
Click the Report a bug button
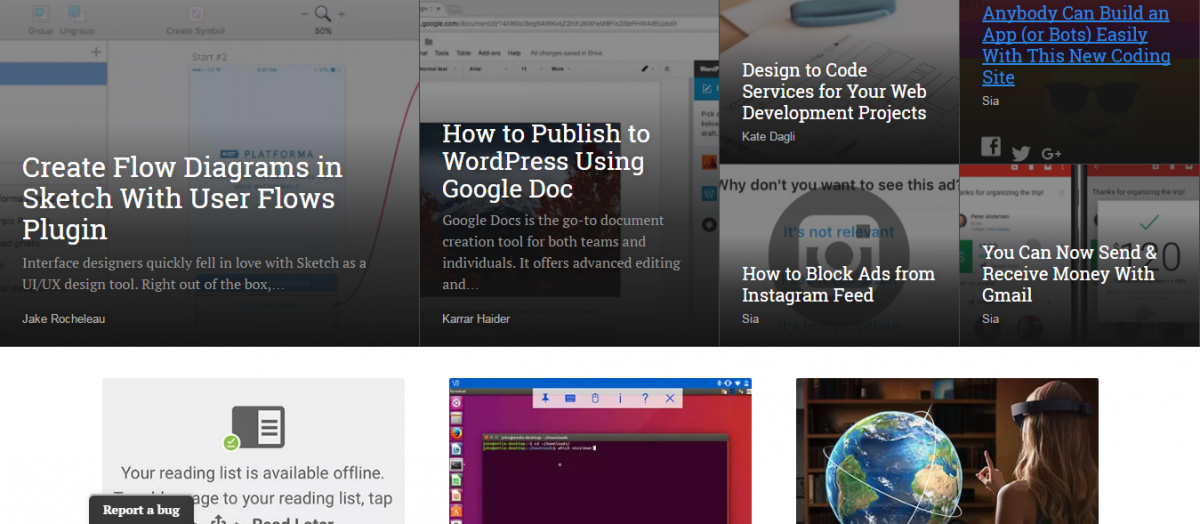pos(141,510)
